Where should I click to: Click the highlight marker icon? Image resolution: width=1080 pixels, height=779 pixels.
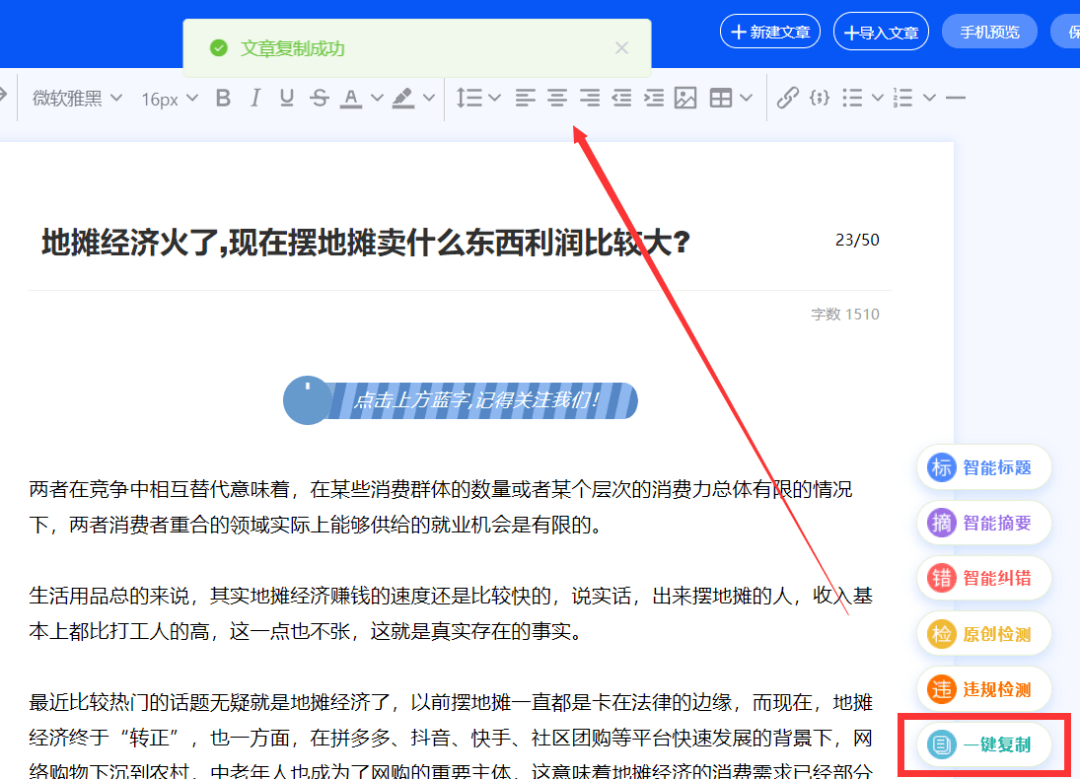click(x=403, y=98)
